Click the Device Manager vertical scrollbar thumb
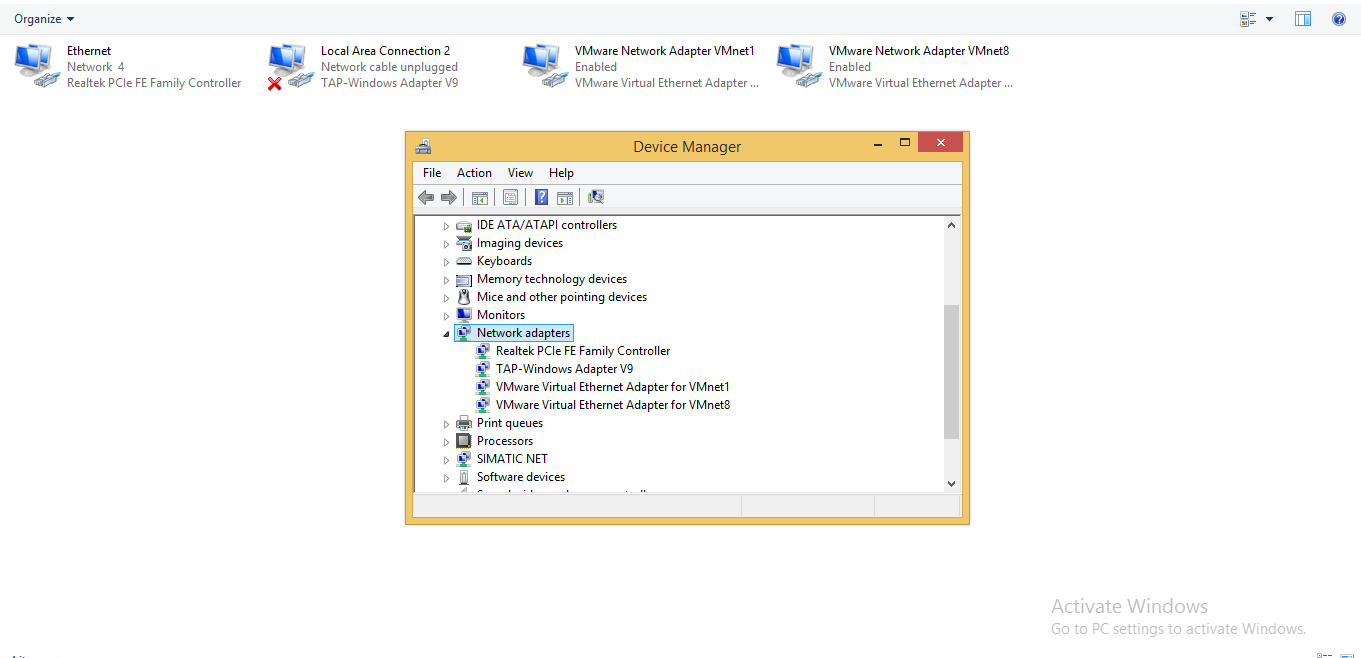The width and height of the screenshot is (1361, 658). pos(951,371)
